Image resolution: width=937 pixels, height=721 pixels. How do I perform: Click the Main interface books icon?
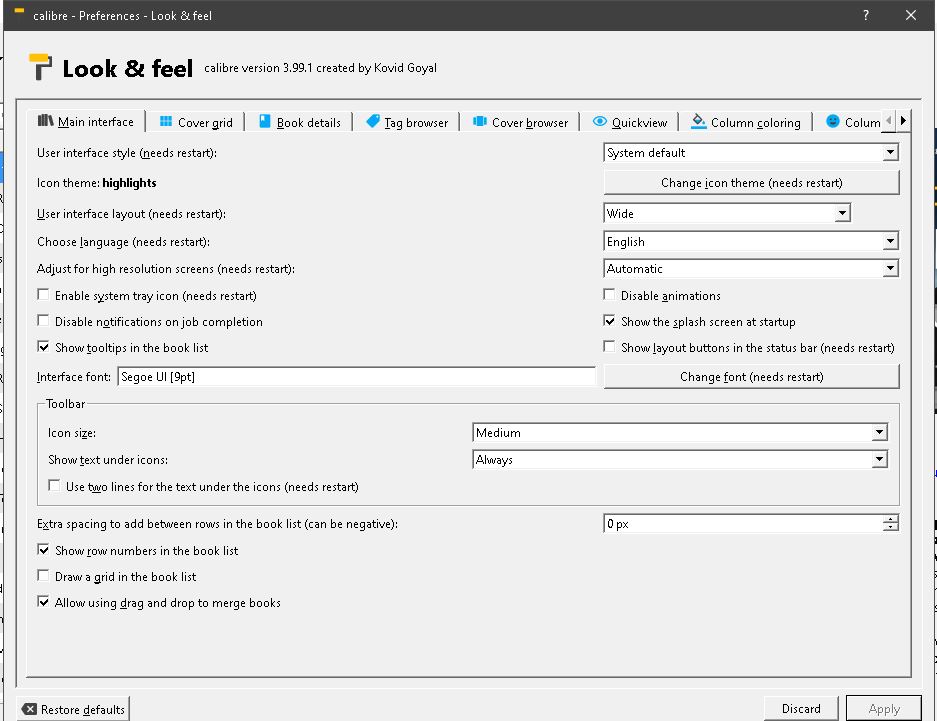click(x=45, y=121)
